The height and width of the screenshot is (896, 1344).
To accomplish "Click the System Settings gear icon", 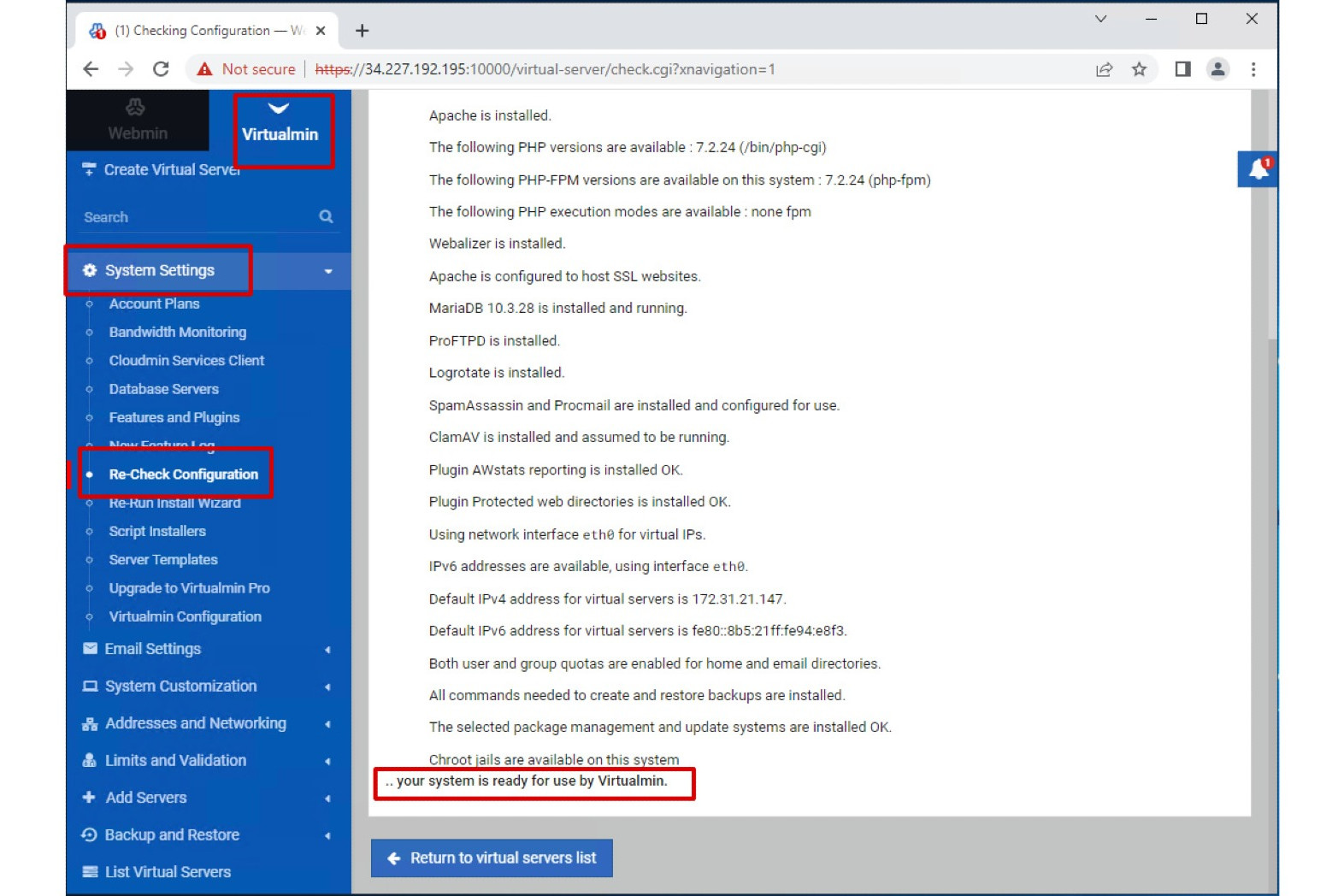I will point(90,271).
